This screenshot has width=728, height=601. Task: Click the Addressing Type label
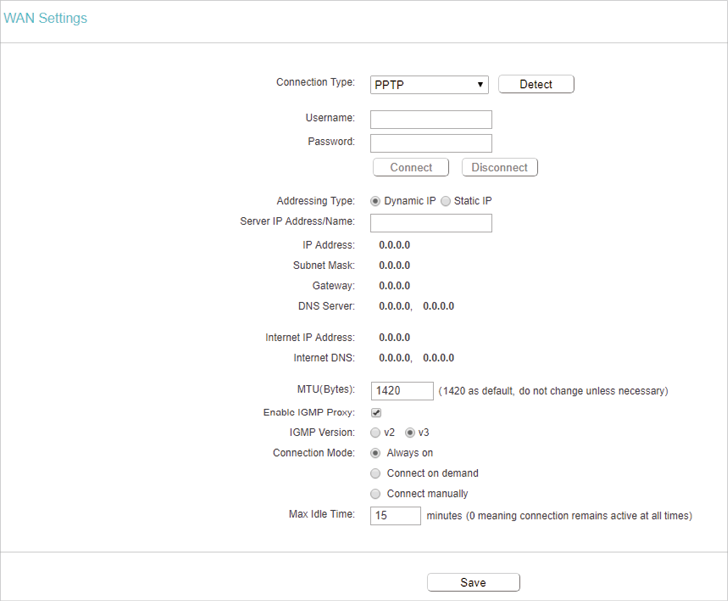coord(316,201)
